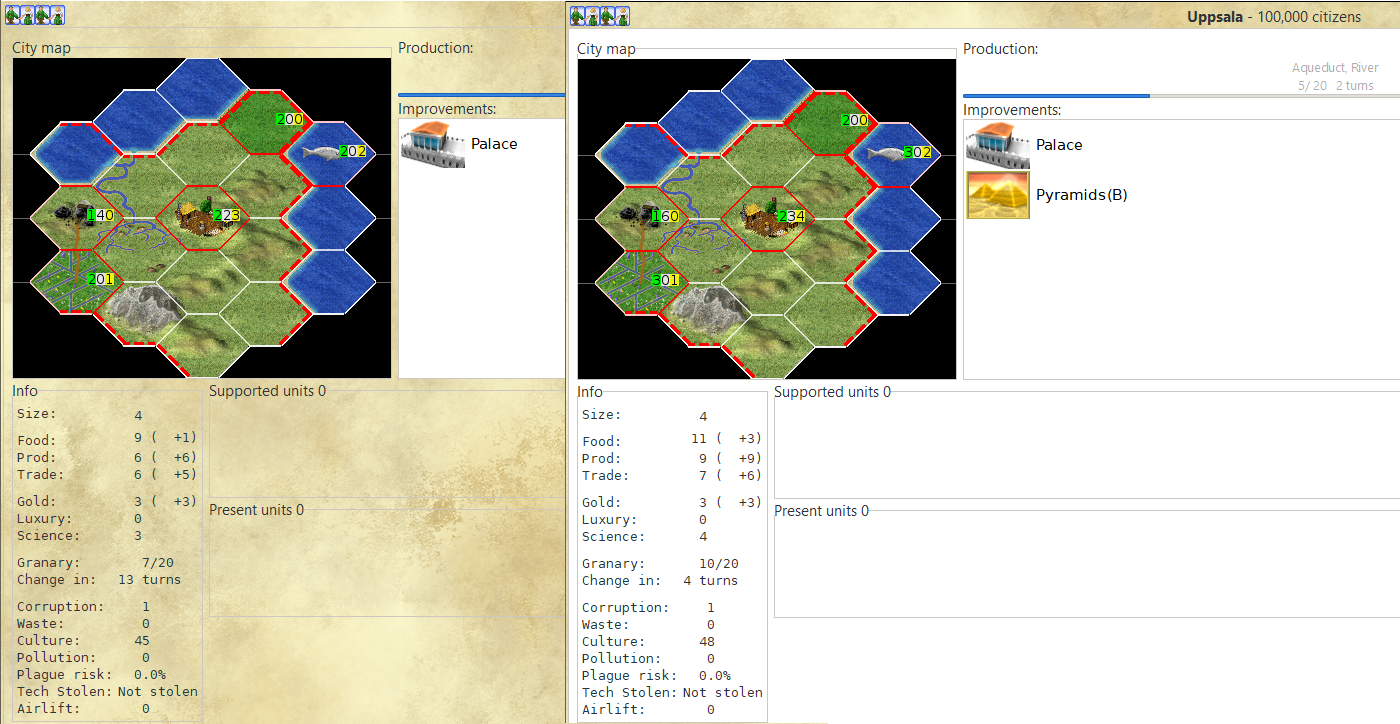Click Supported units header in left window
Viewport: 1400px width, 724px height.
click(x=267, y=391)
